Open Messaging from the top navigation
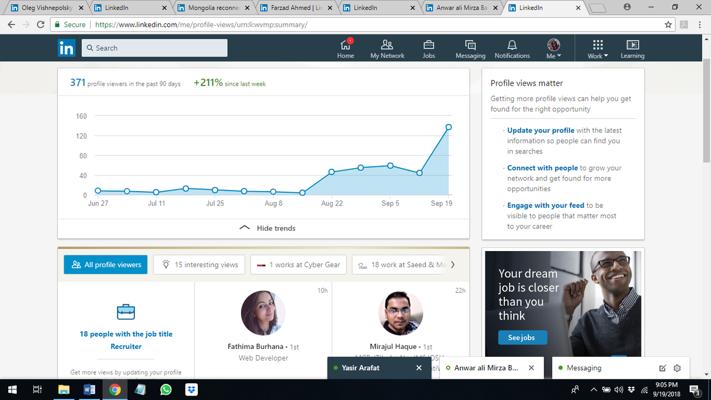 click(470, 49)
